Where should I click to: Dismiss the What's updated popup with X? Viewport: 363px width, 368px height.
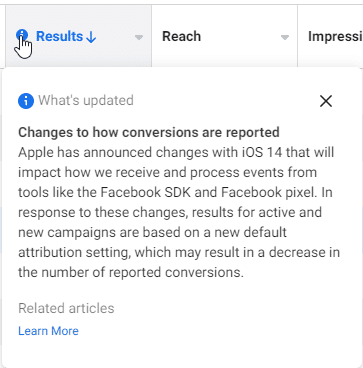(326, 101)
